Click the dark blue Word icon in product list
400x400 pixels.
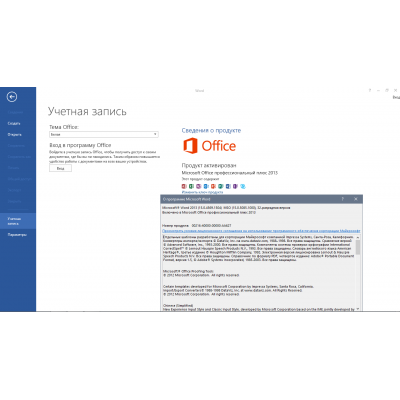coord(228,186)
